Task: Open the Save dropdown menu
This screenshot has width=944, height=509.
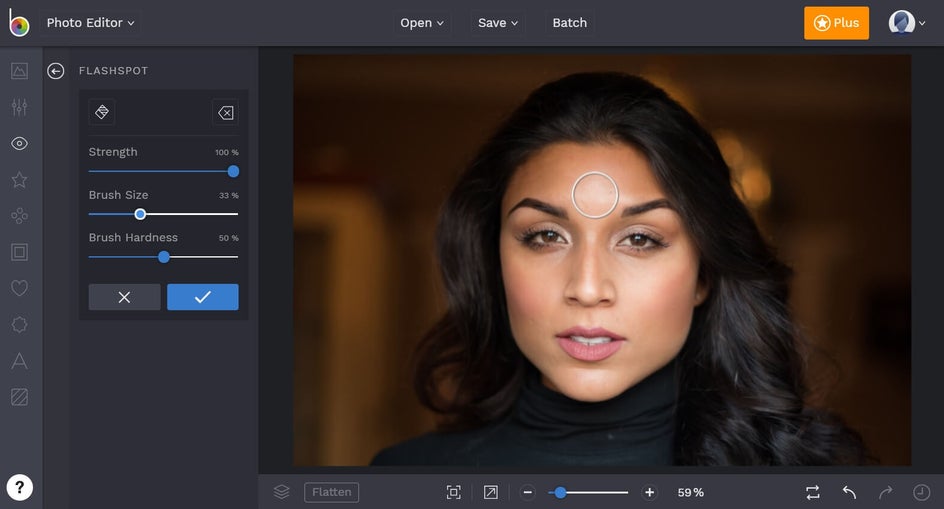Action: [x=498, y=23]
